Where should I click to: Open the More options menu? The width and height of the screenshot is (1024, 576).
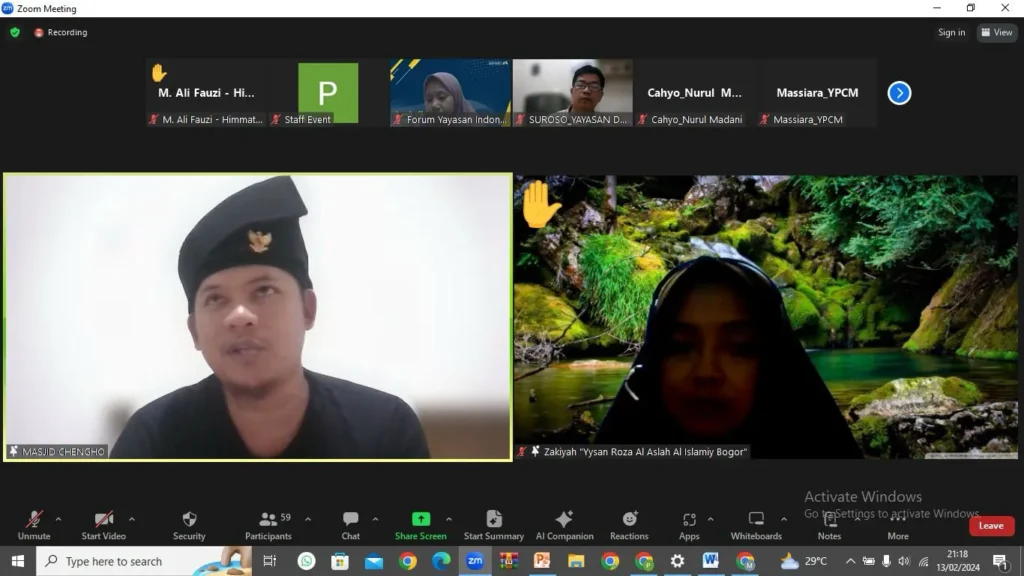pos(898,526)
